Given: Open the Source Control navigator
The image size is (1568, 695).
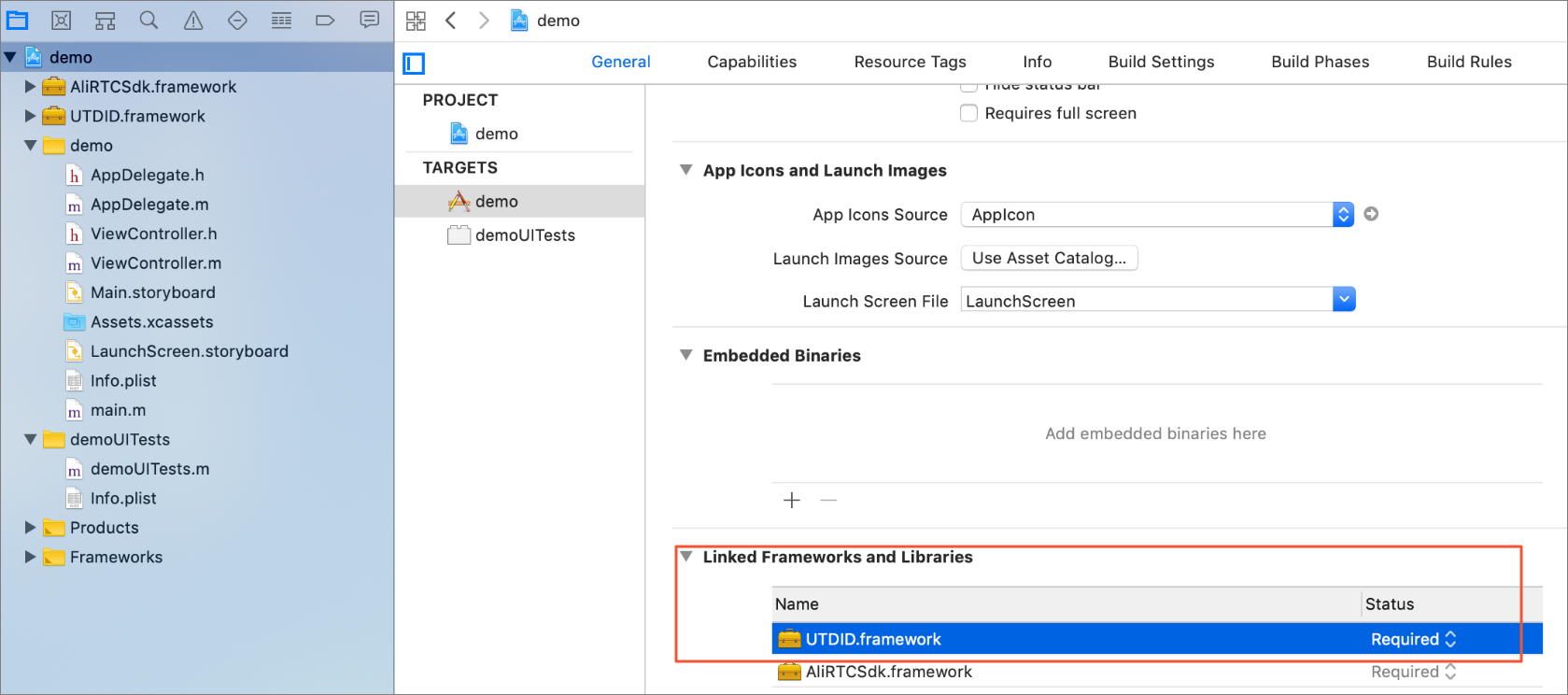Looking at the screenshot, I should pyautogui.click(x=61, y=20).
